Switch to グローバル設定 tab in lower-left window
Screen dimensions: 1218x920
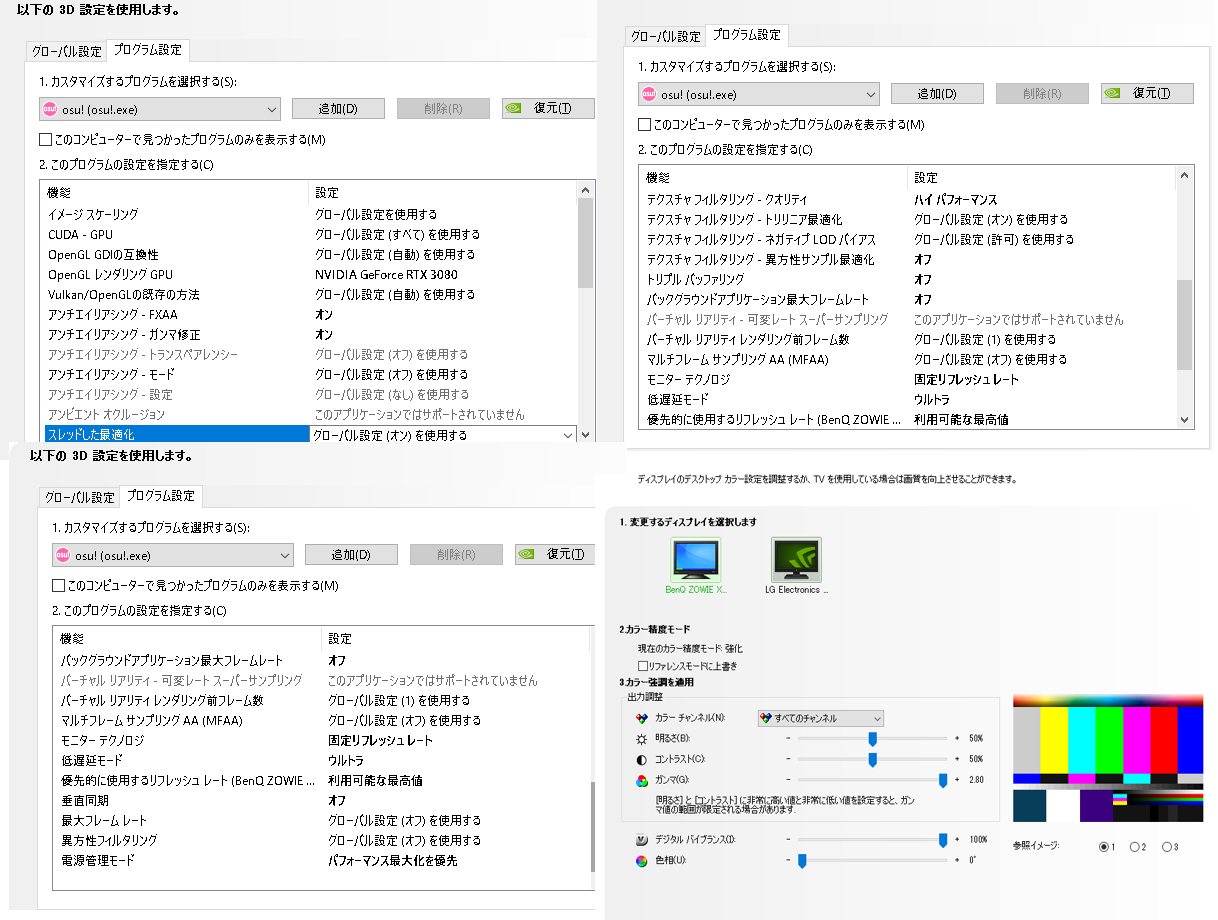(x=80, y=497)
